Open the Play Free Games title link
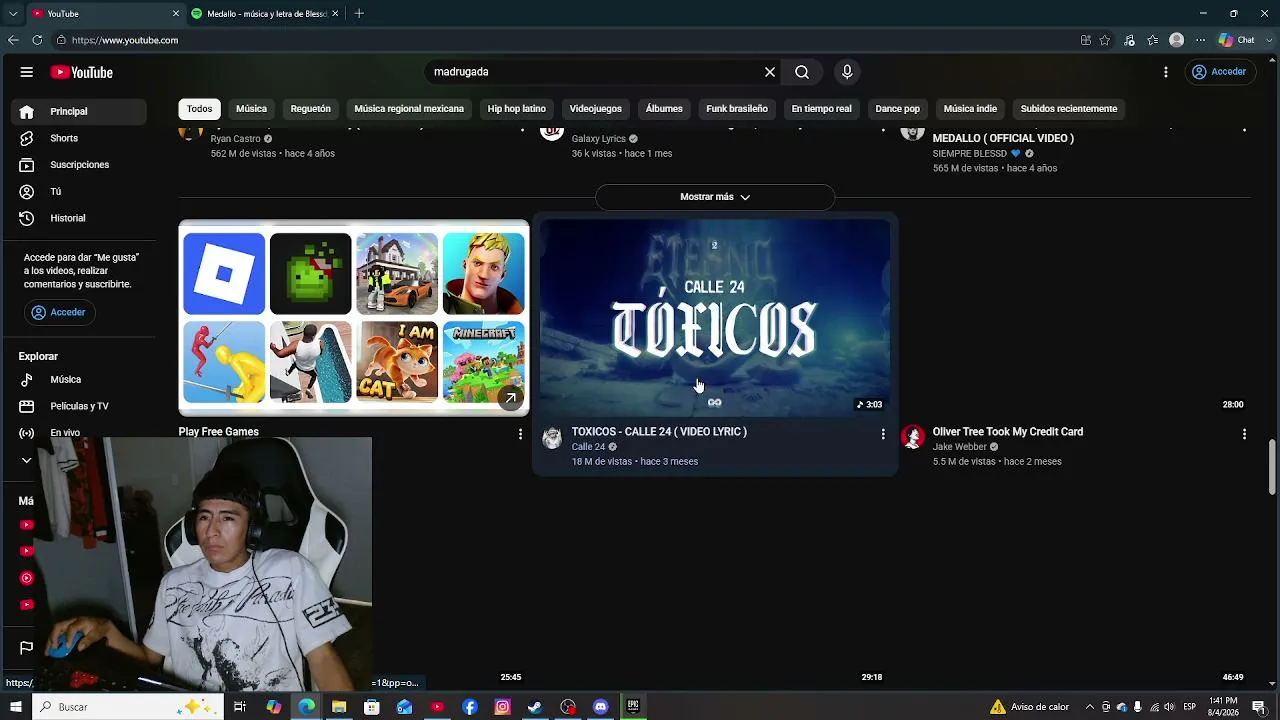 (x=219, y=432)
